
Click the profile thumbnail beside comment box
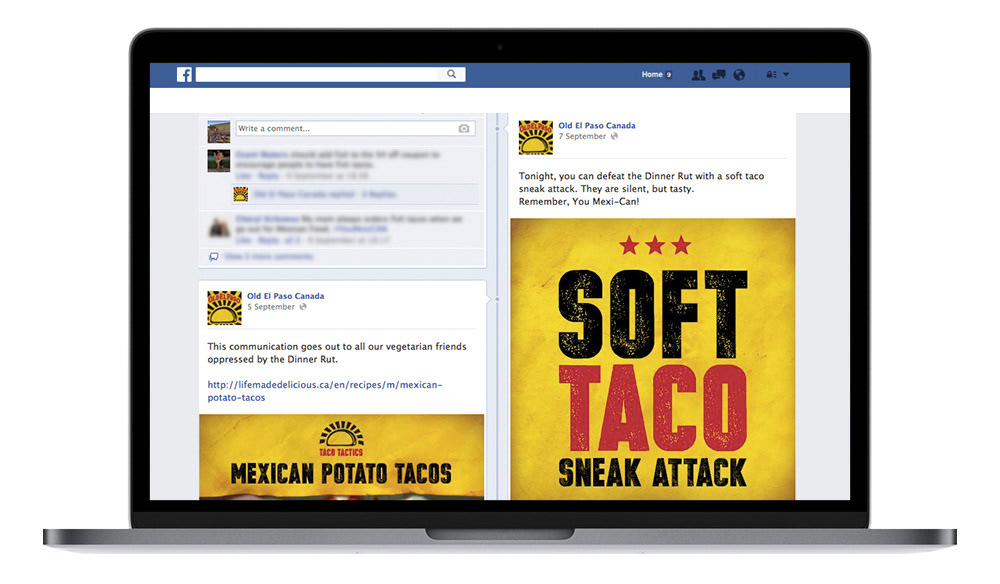click(219, 131)
